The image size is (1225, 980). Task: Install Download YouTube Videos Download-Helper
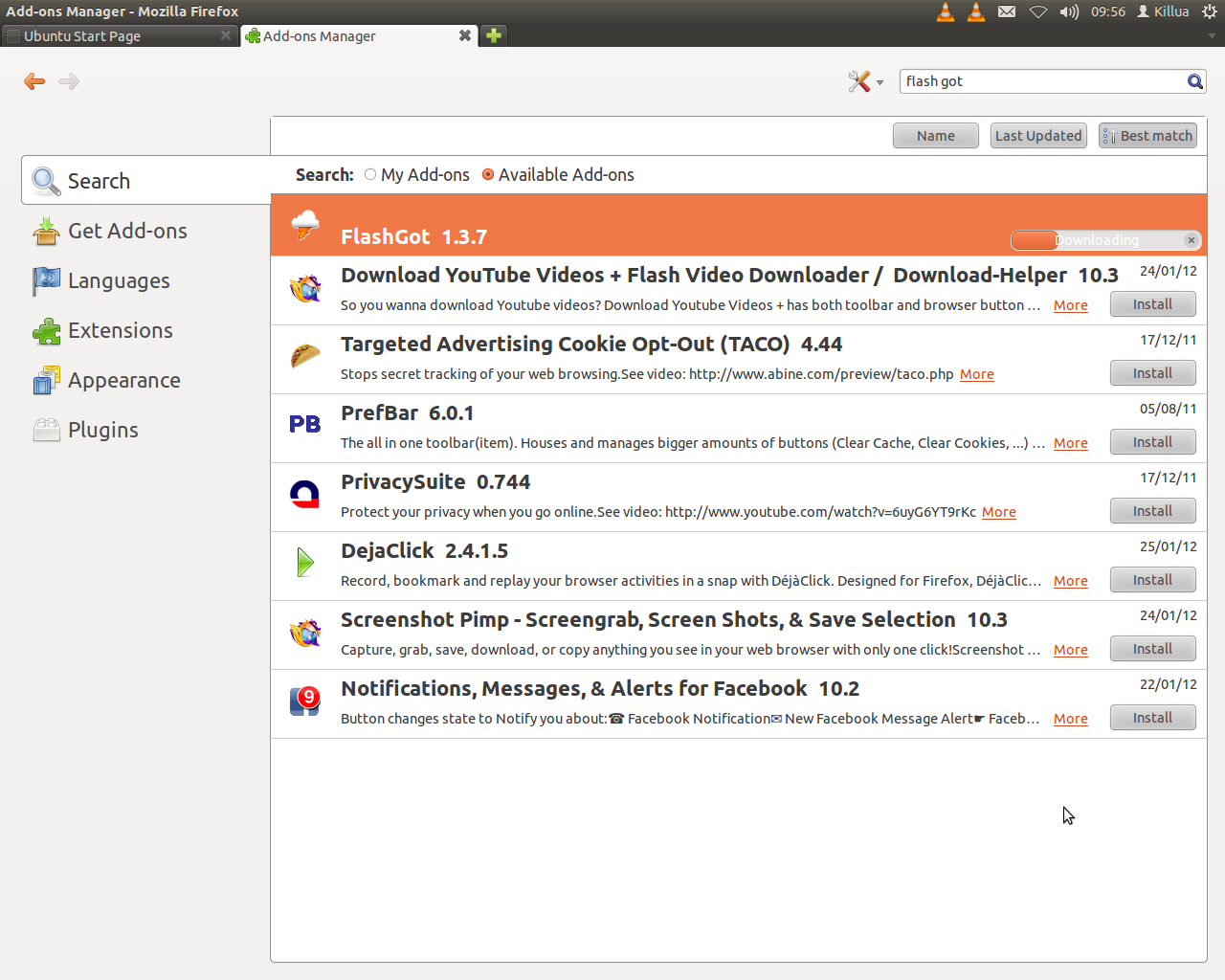click(x=1152, y=304)
